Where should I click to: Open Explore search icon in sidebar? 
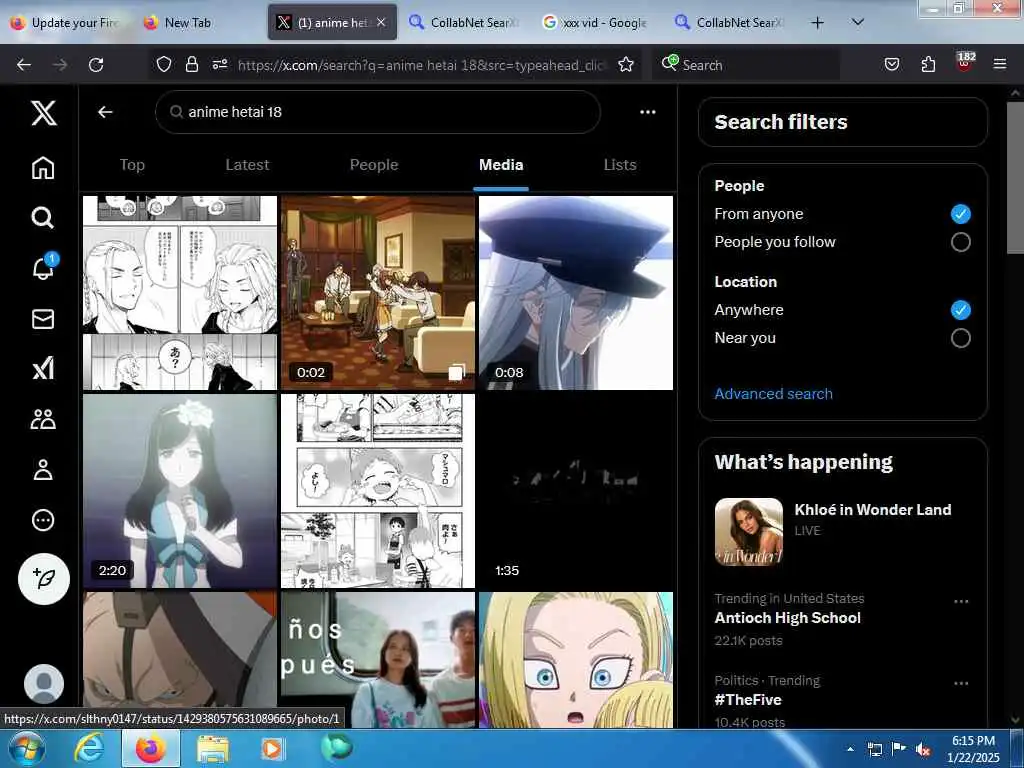(x=43, y=217)
